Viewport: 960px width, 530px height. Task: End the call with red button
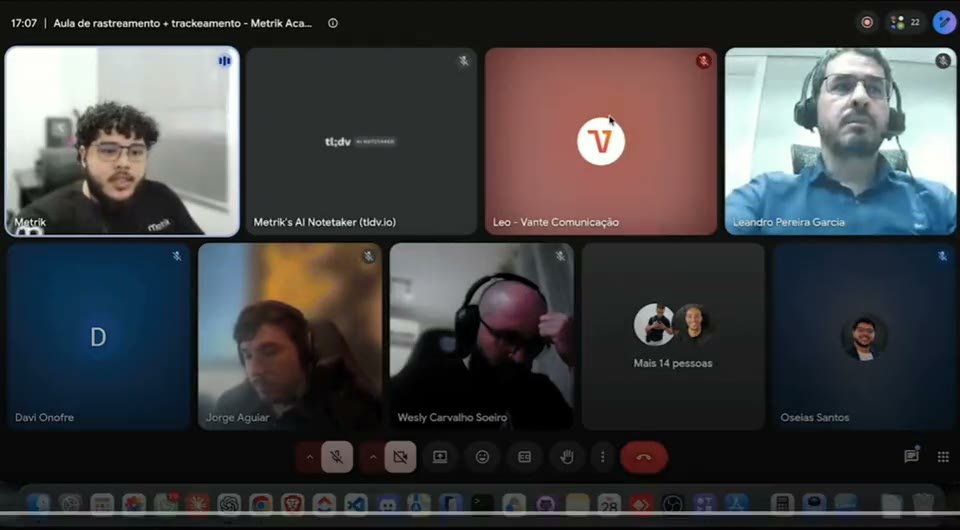click(643, 457)
